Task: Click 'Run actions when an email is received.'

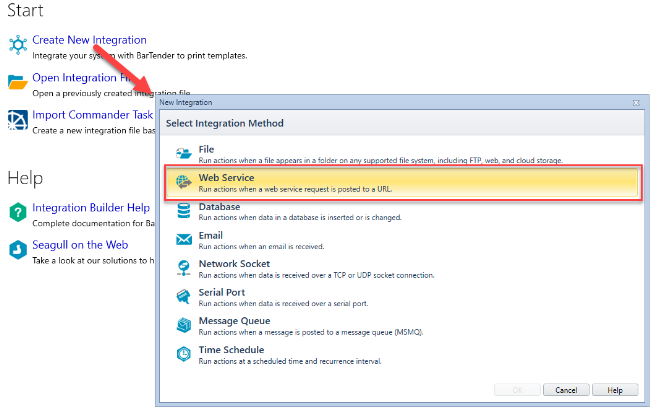Action: (x=261, y=246)
